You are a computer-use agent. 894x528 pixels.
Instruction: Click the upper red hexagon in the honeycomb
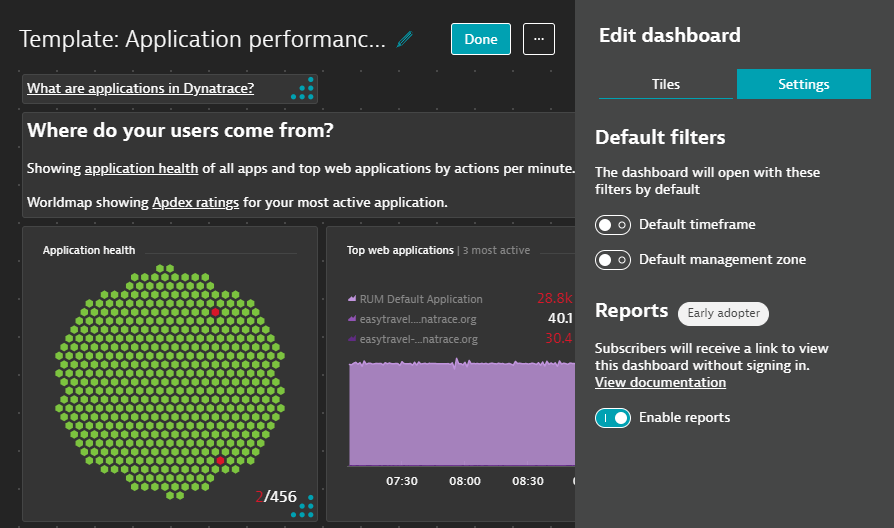coord(215,312)
